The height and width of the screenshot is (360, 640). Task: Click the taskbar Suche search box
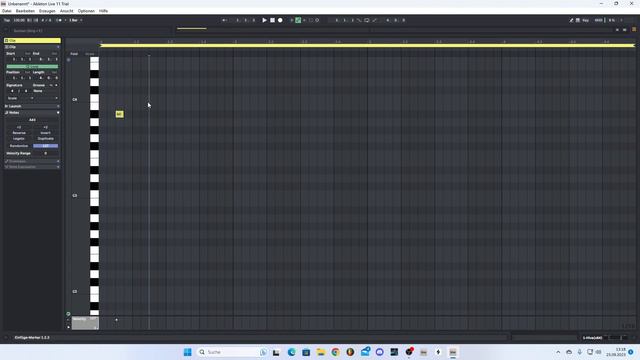[x=232, y=352]
